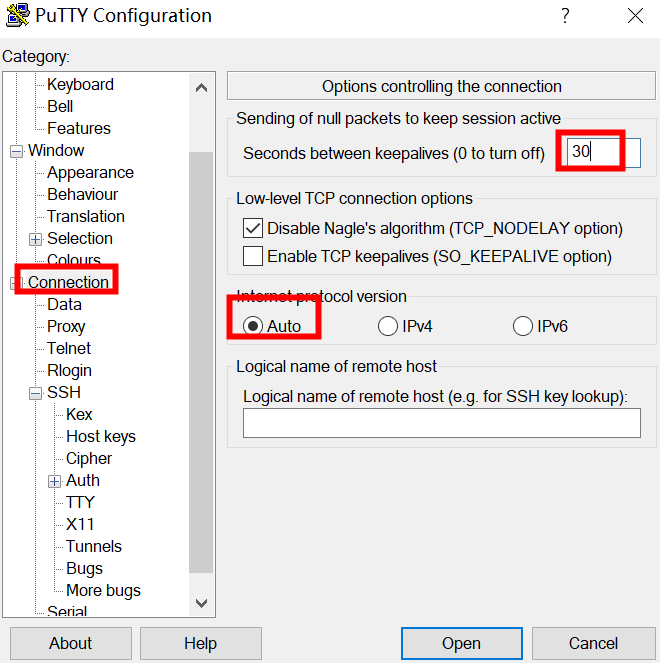The image size is (660, 663).
Task: Expand the Auth tree node
Action: click(55, 481)
